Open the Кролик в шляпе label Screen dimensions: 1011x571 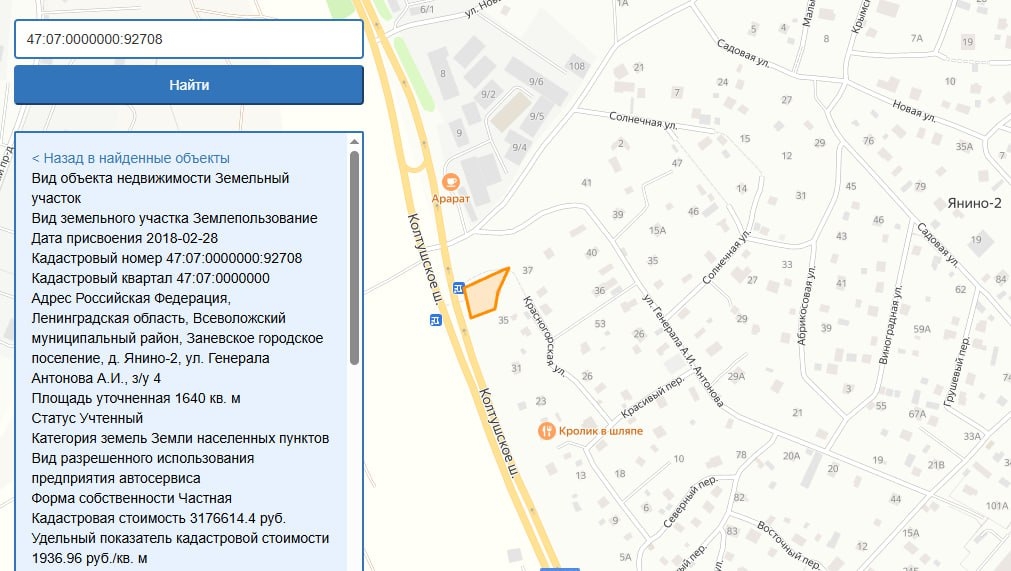(x=601, y=431)
